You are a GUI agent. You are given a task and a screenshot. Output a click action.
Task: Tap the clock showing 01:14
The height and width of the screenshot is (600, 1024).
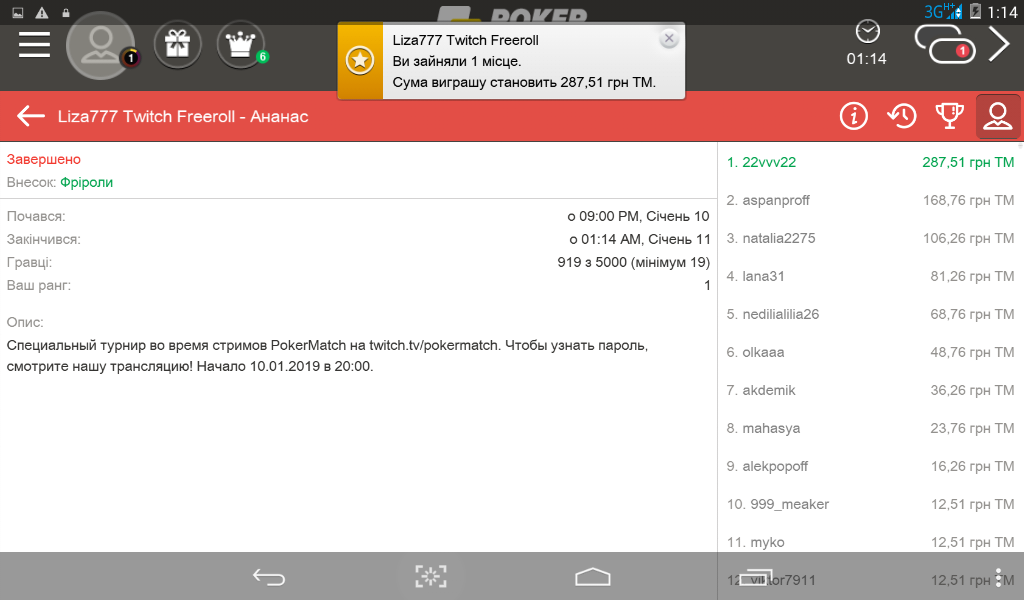867,44
